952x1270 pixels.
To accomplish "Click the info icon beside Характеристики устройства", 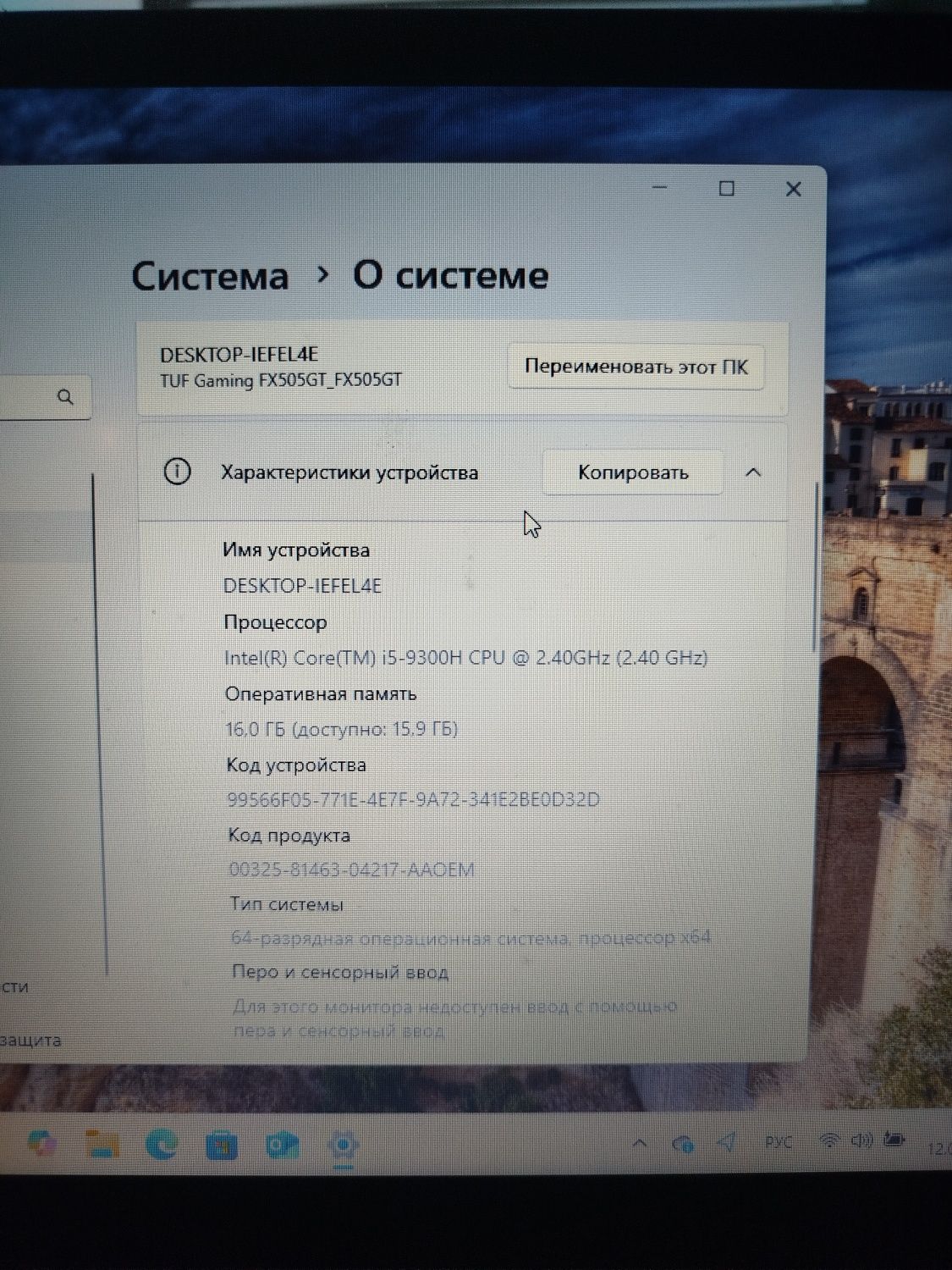I will pos(177,472).
